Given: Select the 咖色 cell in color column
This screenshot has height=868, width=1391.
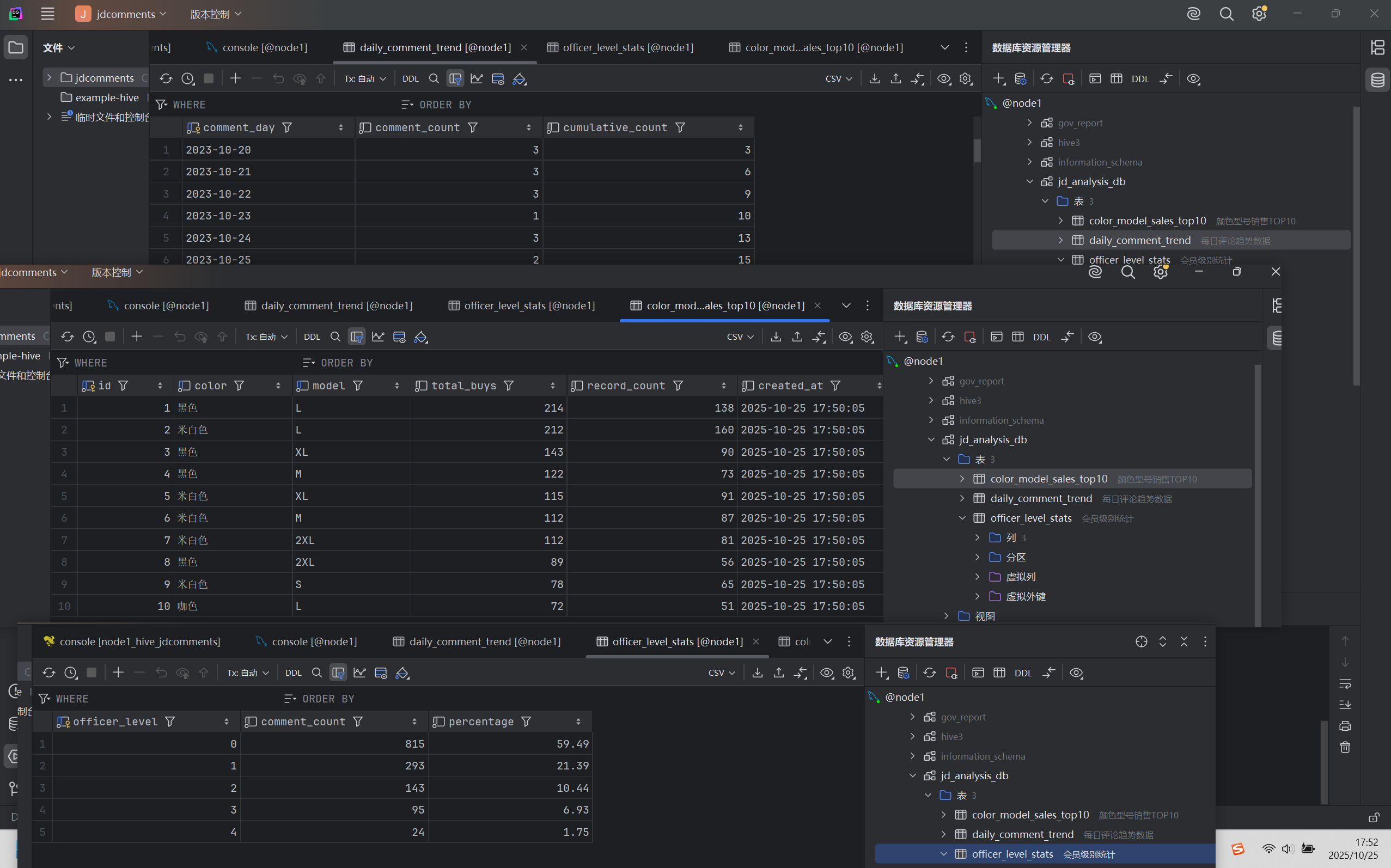Looking at the screenshot, I should 187,606.
